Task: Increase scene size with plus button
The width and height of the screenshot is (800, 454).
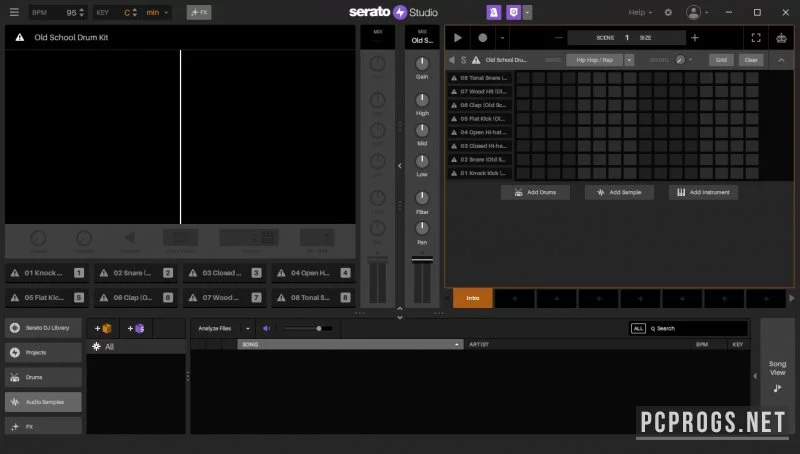Action: (x=694, y=38)
